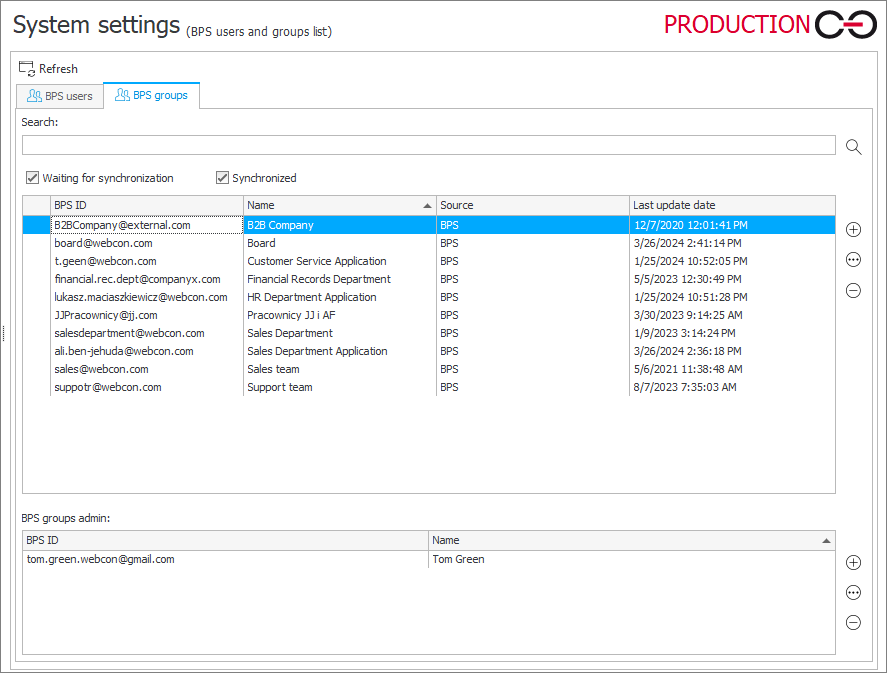Screen dimensions: 887x673
Task: Click date 8/7/2023 7:35:03 AM cell
Action: coord(732,387)
